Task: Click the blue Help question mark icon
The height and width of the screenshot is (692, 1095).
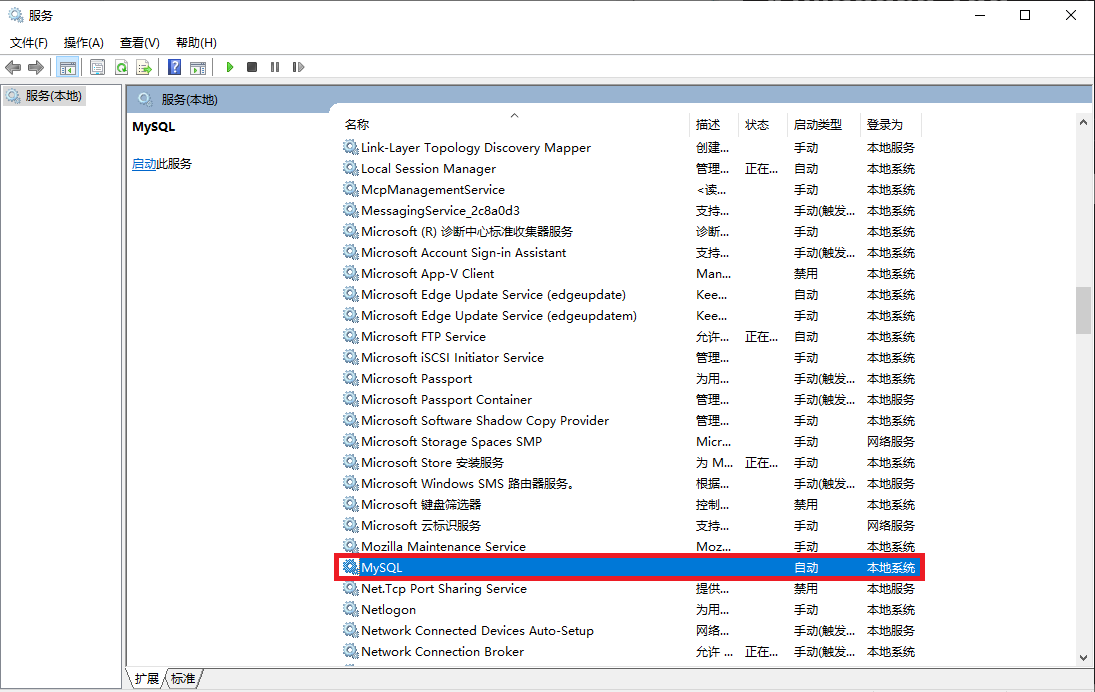Action: tap(175, 67)
